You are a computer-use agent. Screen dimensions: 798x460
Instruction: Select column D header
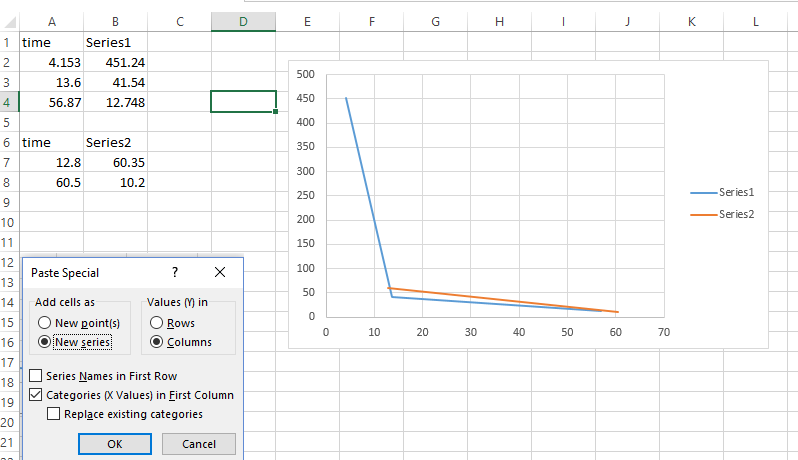coord(243,22)
